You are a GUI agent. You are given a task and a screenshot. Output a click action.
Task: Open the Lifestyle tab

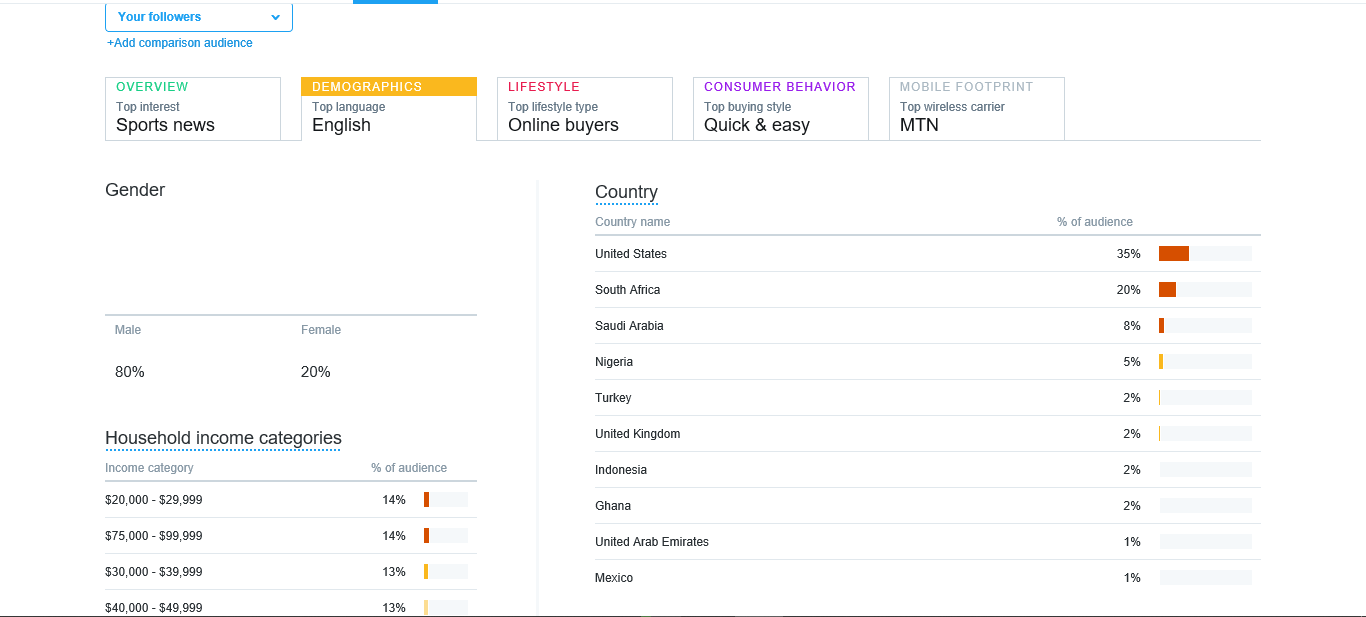[584, 108]
